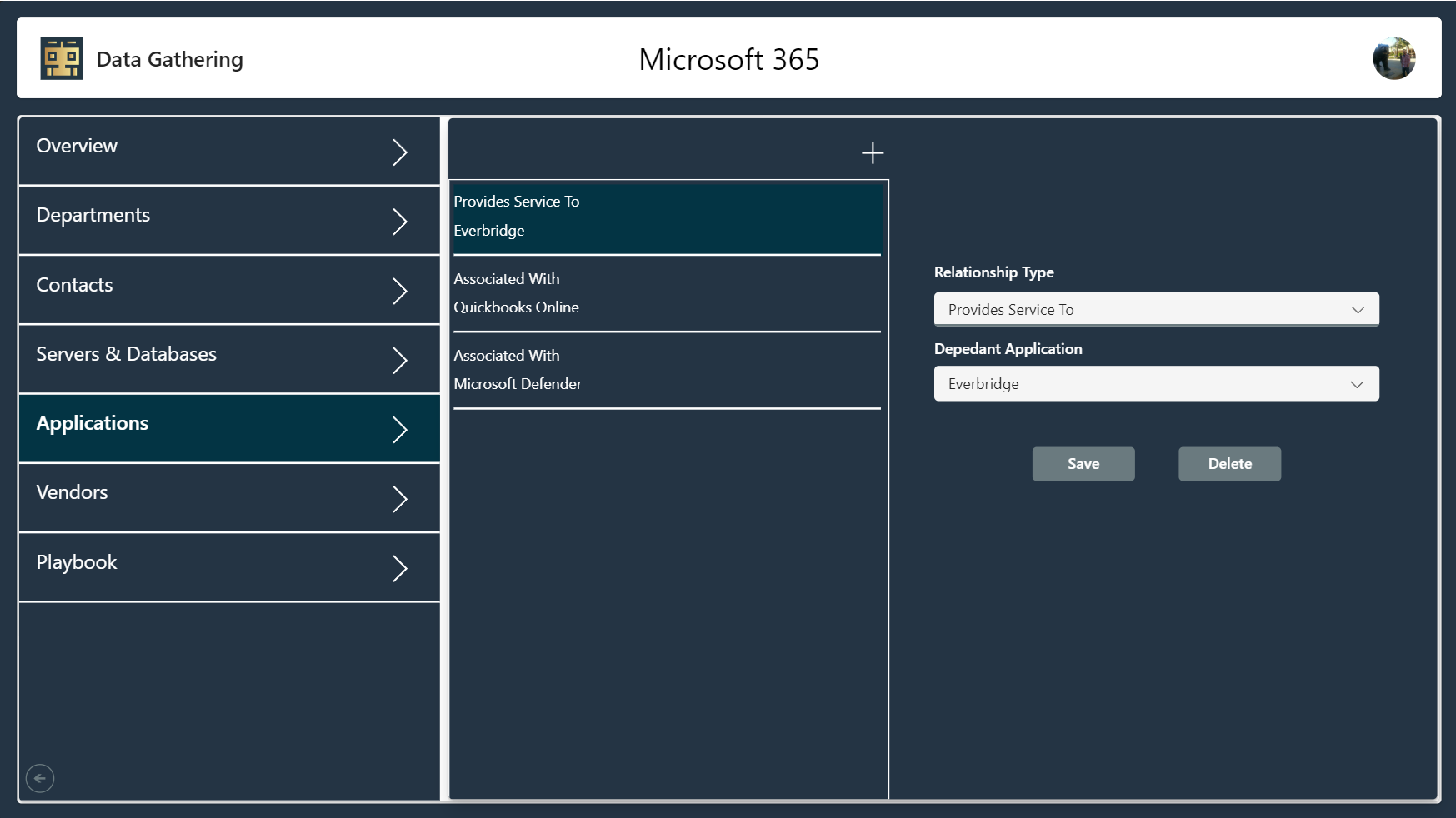Click the chevron arrow next to Servers & Databases
The height and width of the screenshot is (818, 1456).
point(400,360)
